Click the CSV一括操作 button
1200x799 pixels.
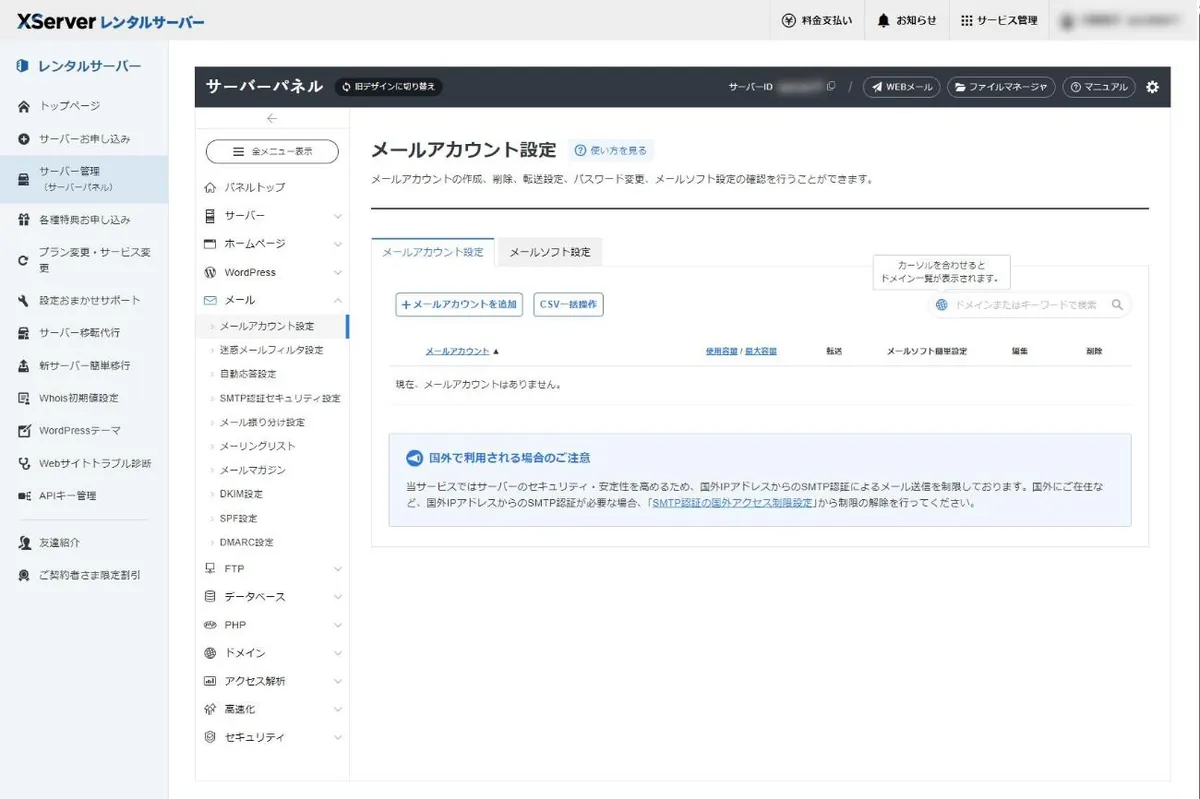(568, 304)
